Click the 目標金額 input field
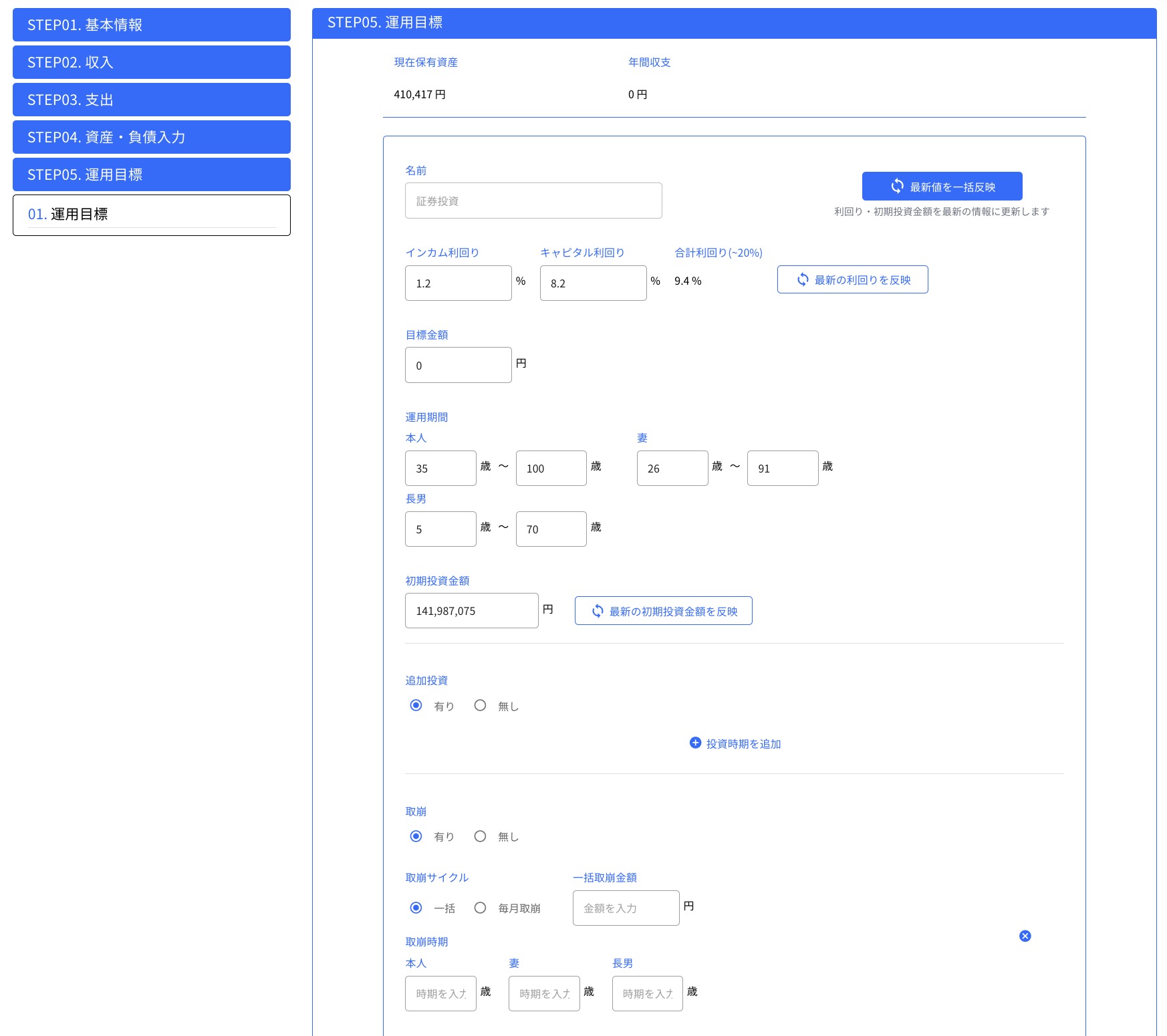 coord(459,365)
